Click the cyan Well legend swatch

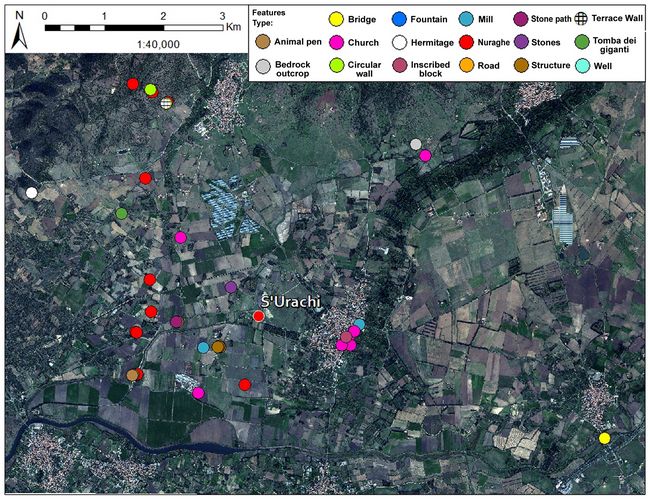(582, 66)
